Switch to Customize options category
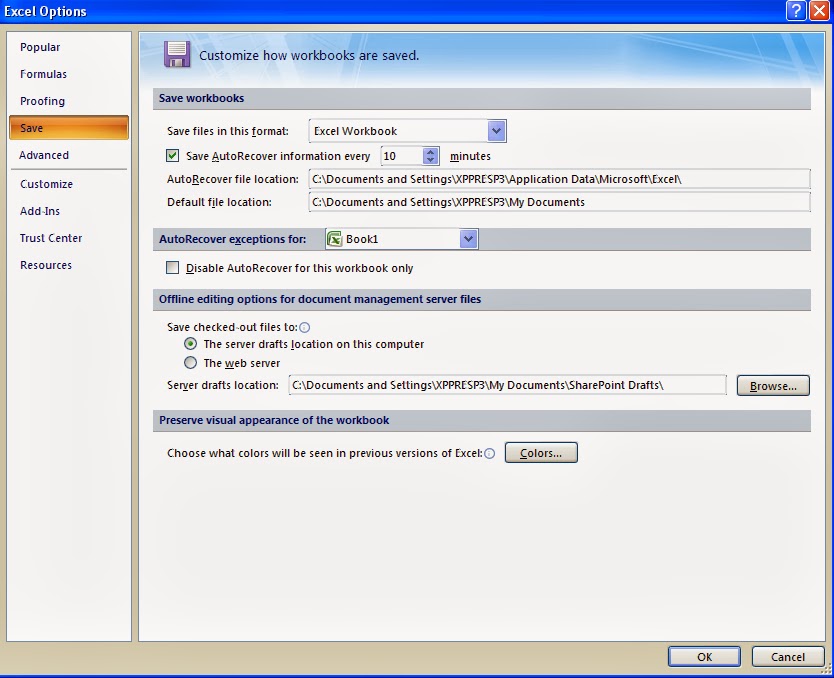The image size is (834, 678). coord(46,184)
